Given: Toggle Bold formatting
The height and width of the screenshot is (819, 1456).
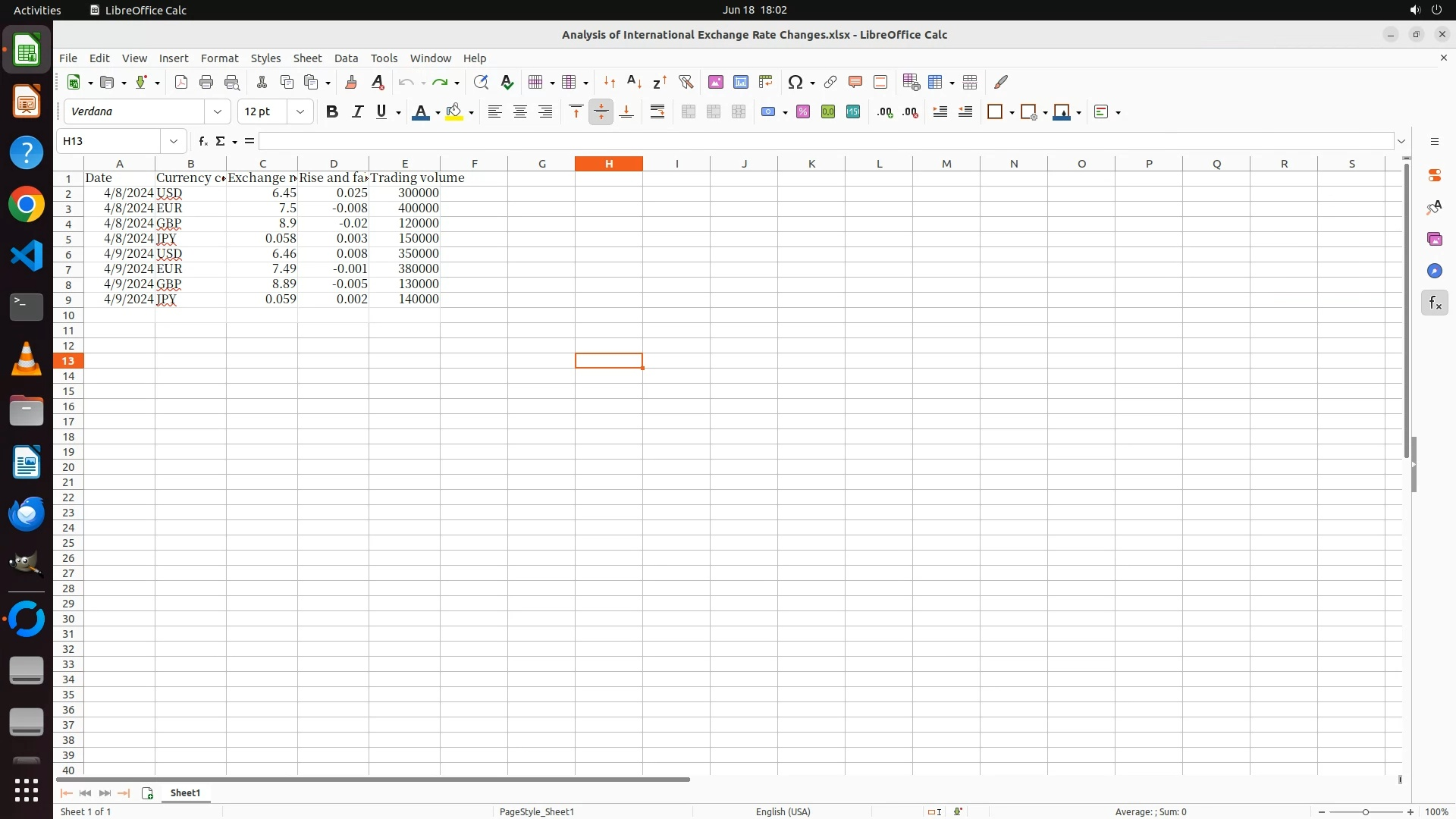Looking at the screenshot, I should (x=331, y=111).
